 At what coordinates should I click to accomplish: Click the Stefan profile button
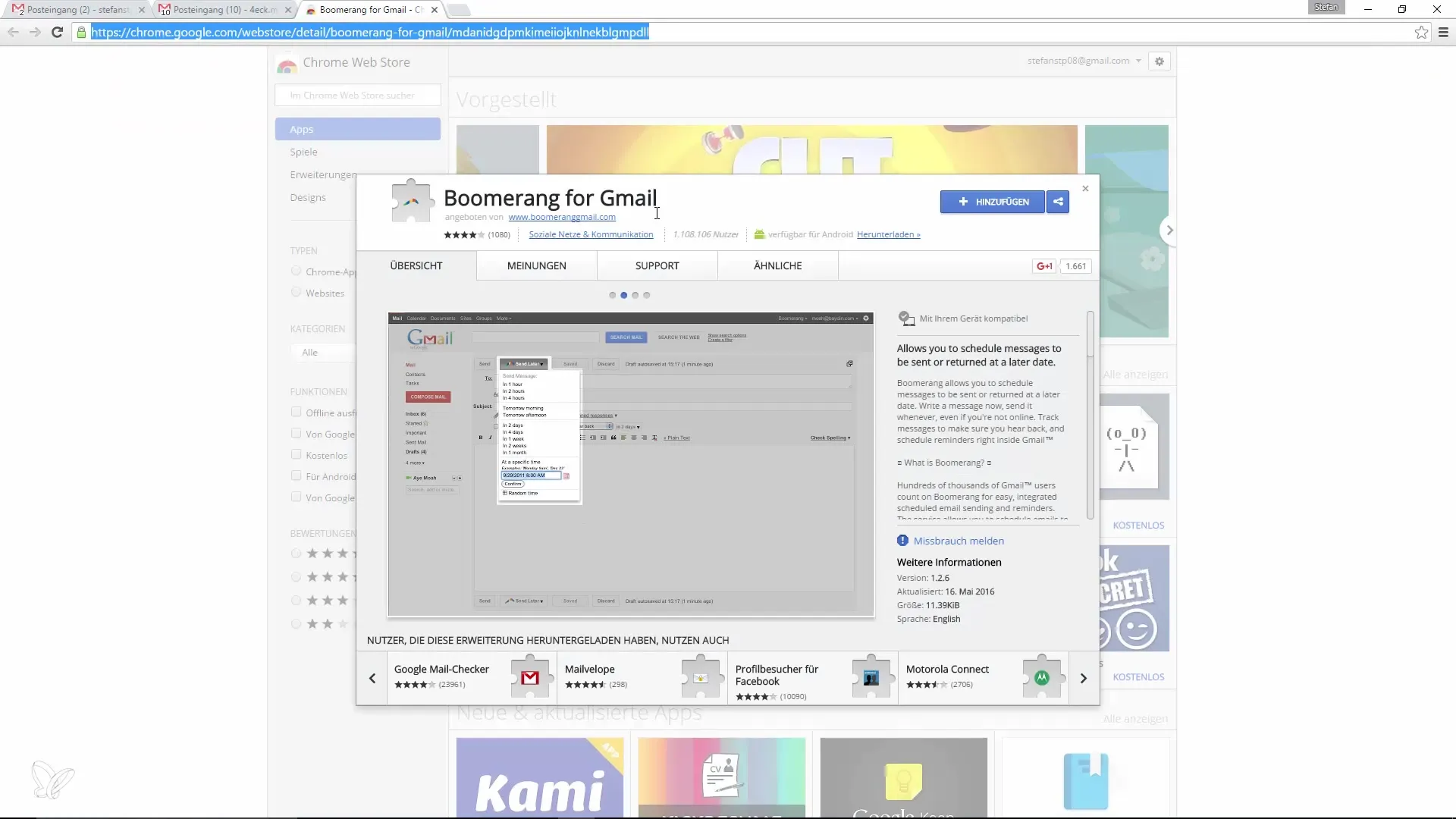coord(1326,7)
